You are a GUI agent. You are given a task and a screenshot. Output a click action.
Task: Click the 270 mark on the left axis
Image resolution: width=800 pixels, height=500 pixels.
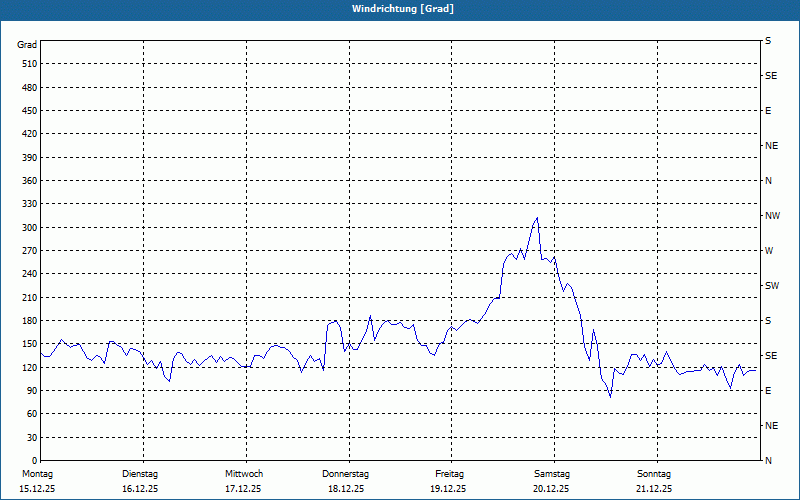pyautogui.click(x=27, y=251)
